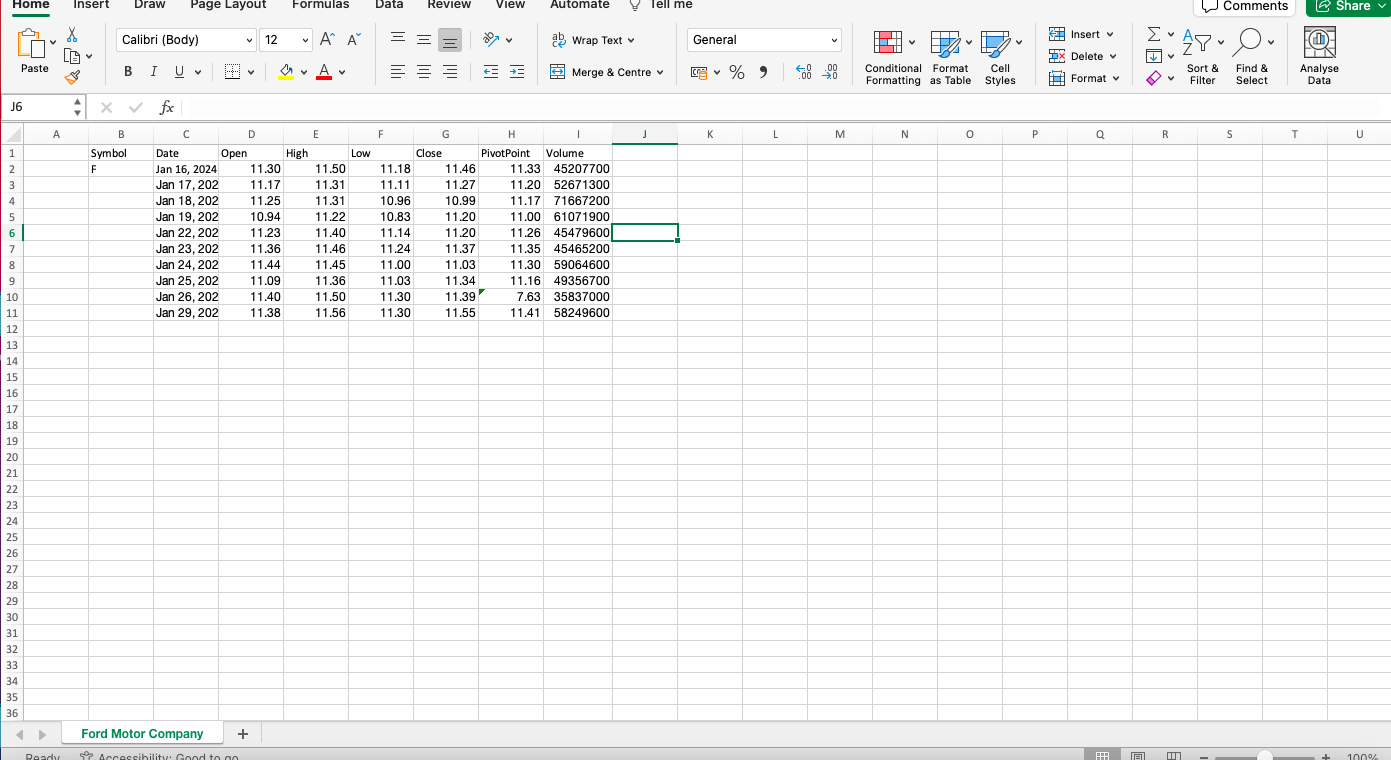Align cell text to the right

click(449, 72)
